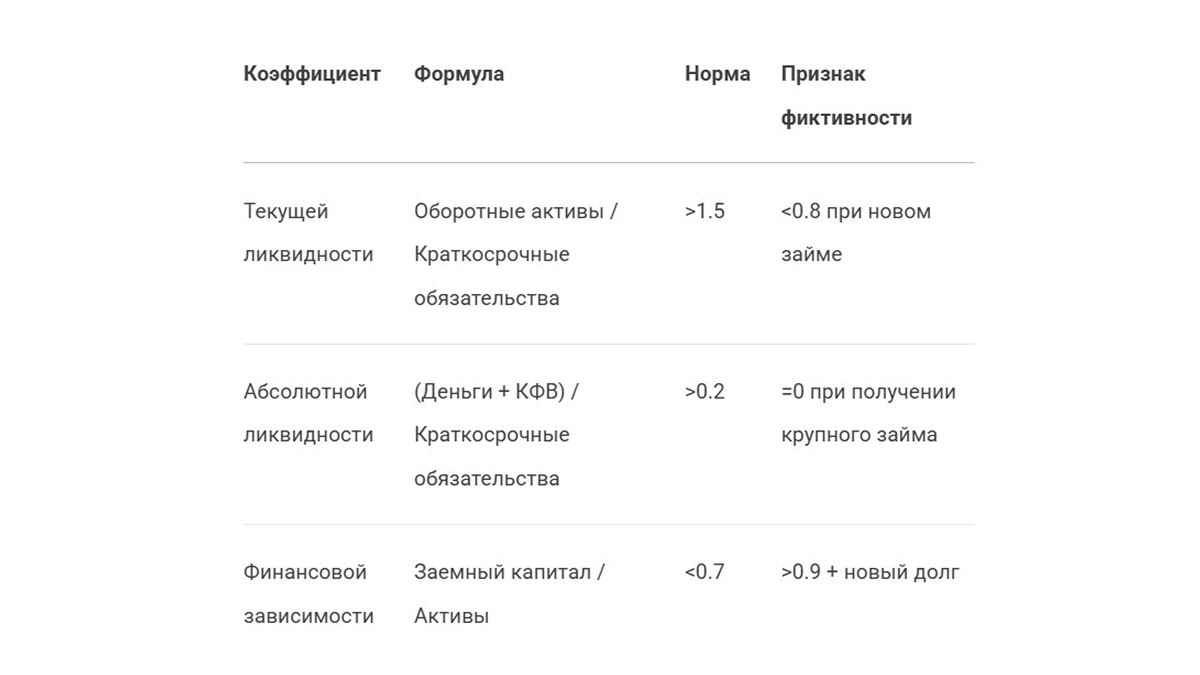Click the Формула column header
The image size is (1200, 675).
click(x=459, y=74)
